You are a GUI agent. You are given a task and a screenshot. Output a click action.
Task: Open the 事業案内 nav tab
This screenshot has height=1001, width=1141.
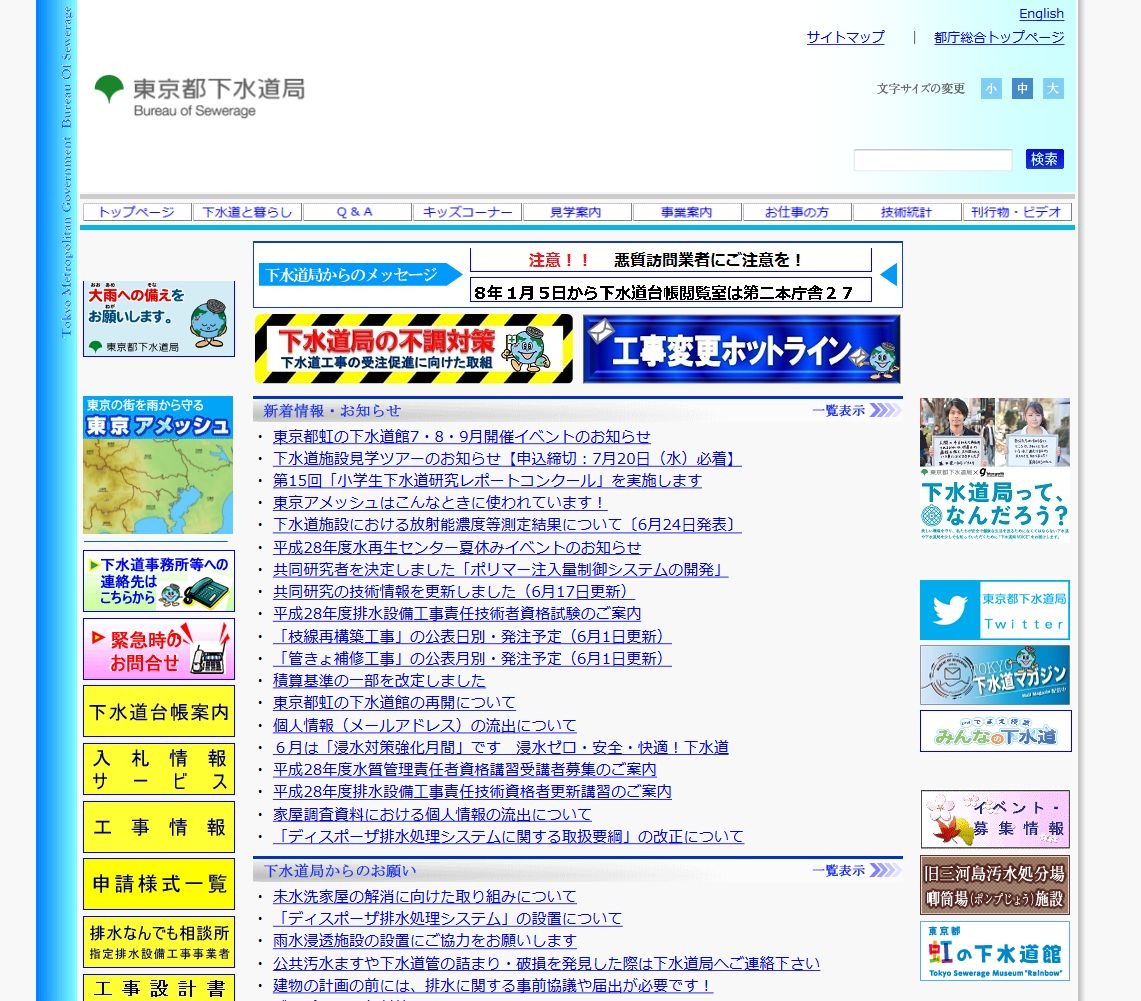pyautogui.click(x=687, y=212)
